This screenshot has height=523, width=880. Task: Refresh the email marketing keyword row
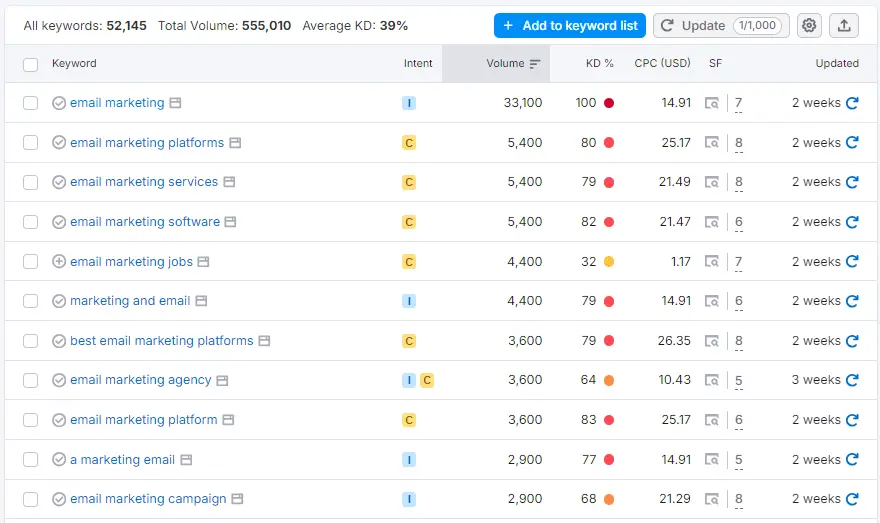click(x=852, y=103)
